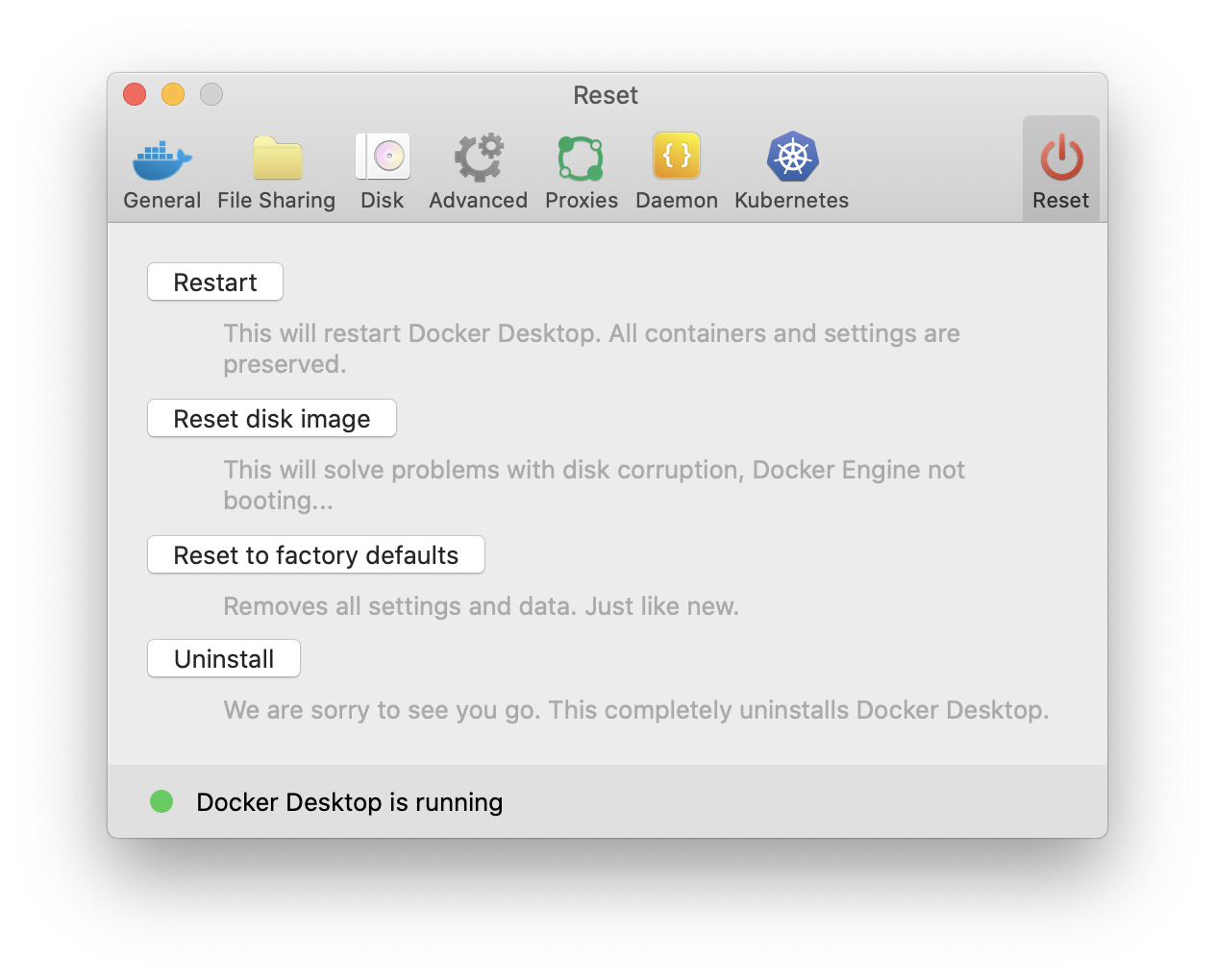The height and width of the screenshot is (980, 1215).
Task: Switch to Proxies preferences icon
Action: (581, 158)
